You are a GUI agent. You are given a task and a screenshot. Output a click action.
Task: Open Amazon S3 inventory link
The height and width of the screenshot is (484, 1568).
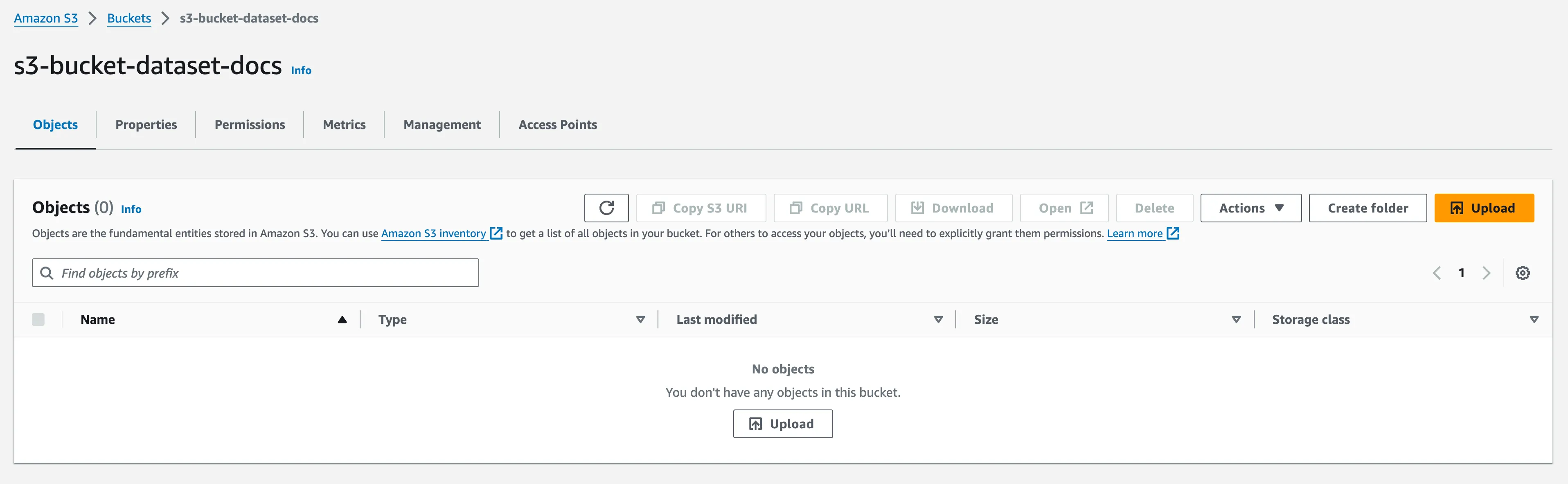[434, 233]
